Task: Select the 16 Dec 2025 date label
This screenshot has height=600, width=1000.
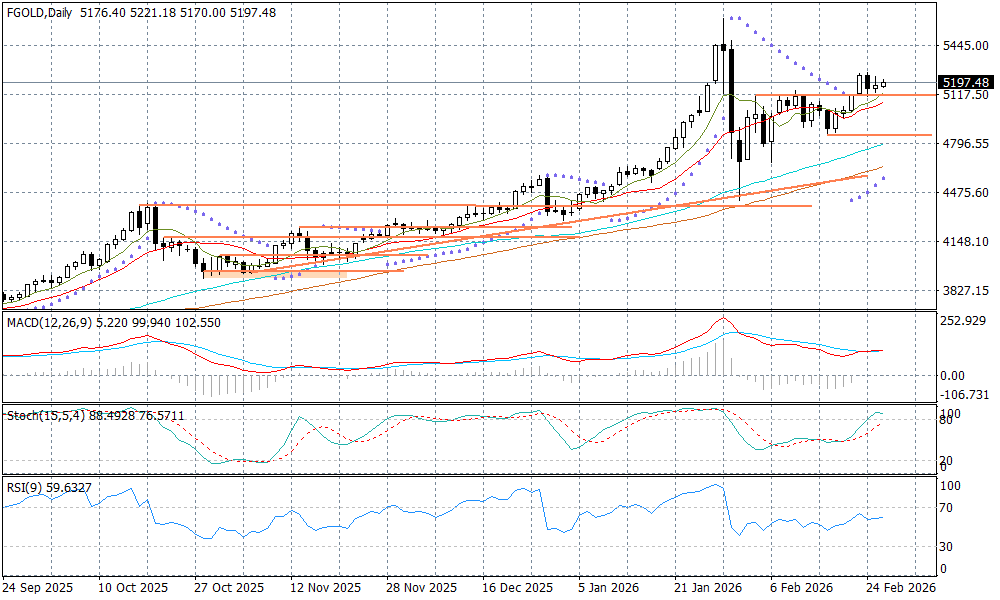Action: 516,588
